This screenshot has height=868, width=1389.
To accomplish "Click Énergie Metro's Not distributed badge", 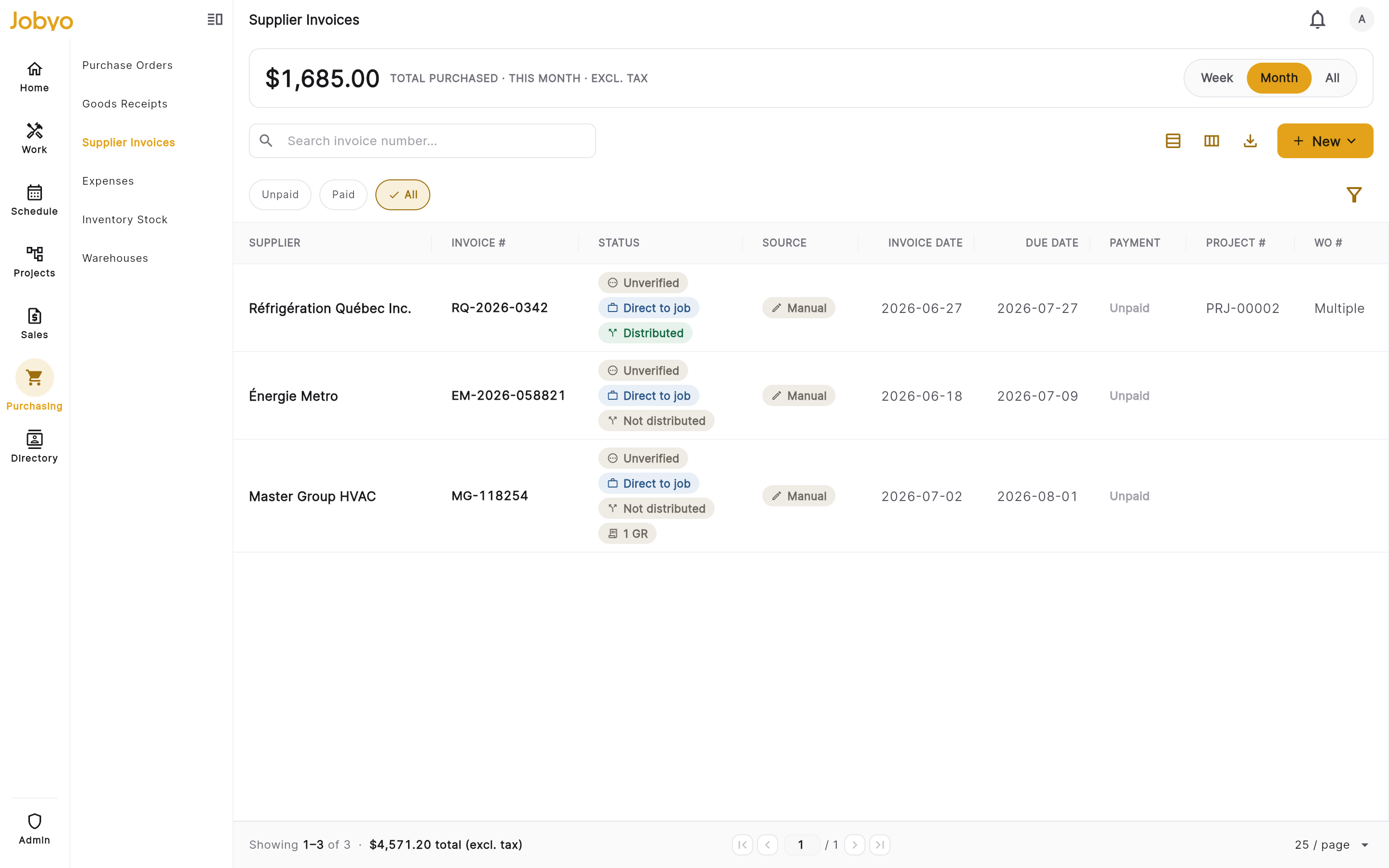I will click(x=656, y=421).
